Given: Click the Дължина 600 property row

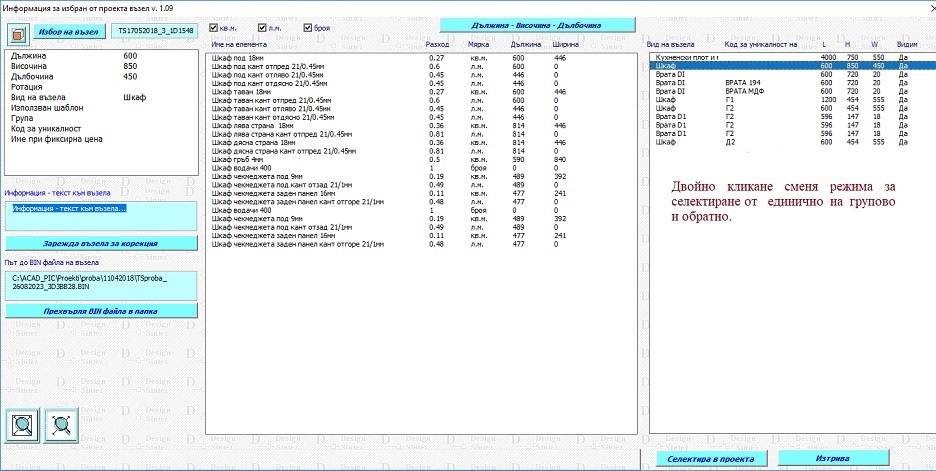Looking at the screenshot, I should [x=101, y=56].
